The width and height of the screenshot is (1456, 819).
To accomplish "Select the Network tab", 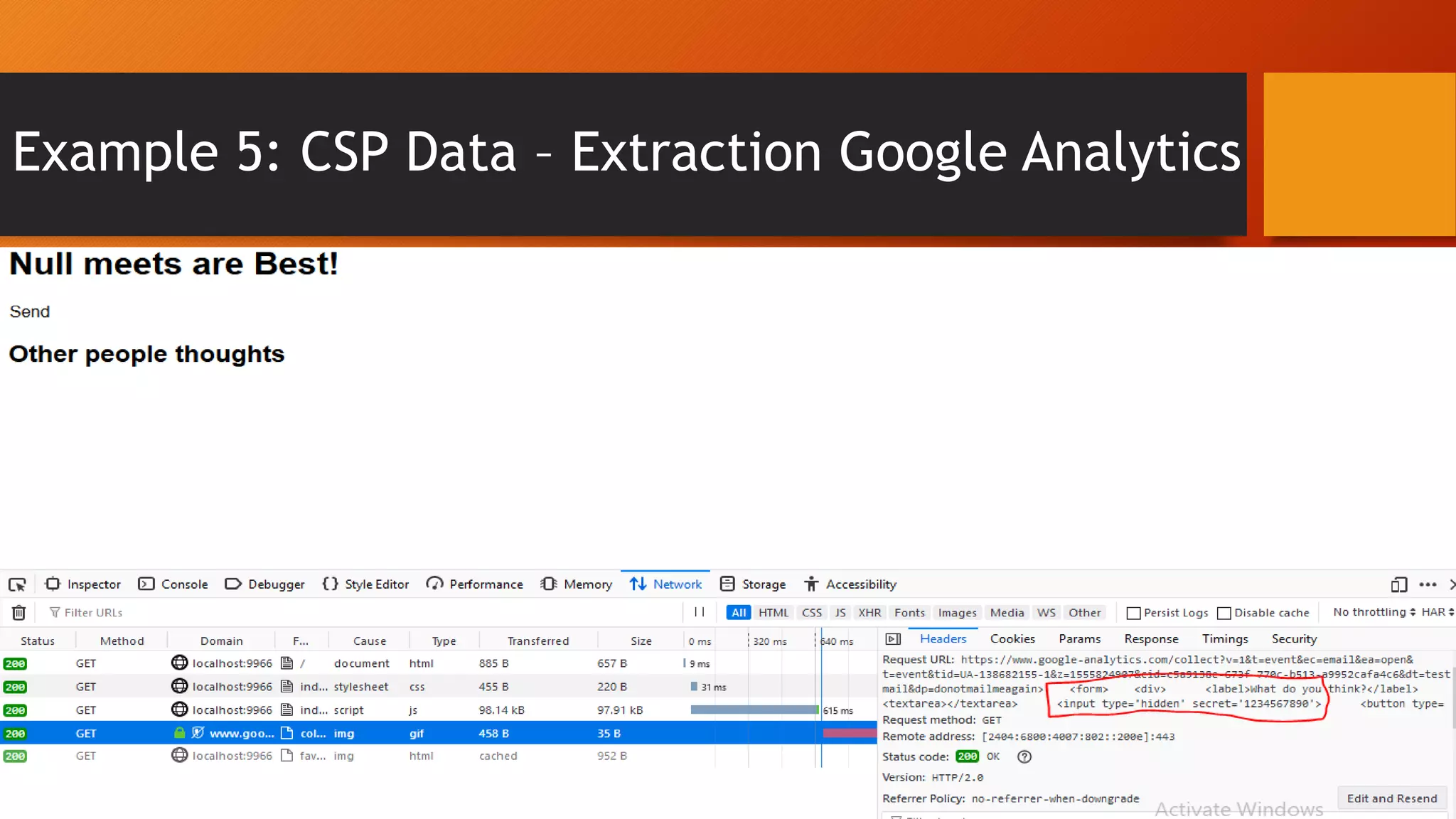I will (x=665, y=584).
